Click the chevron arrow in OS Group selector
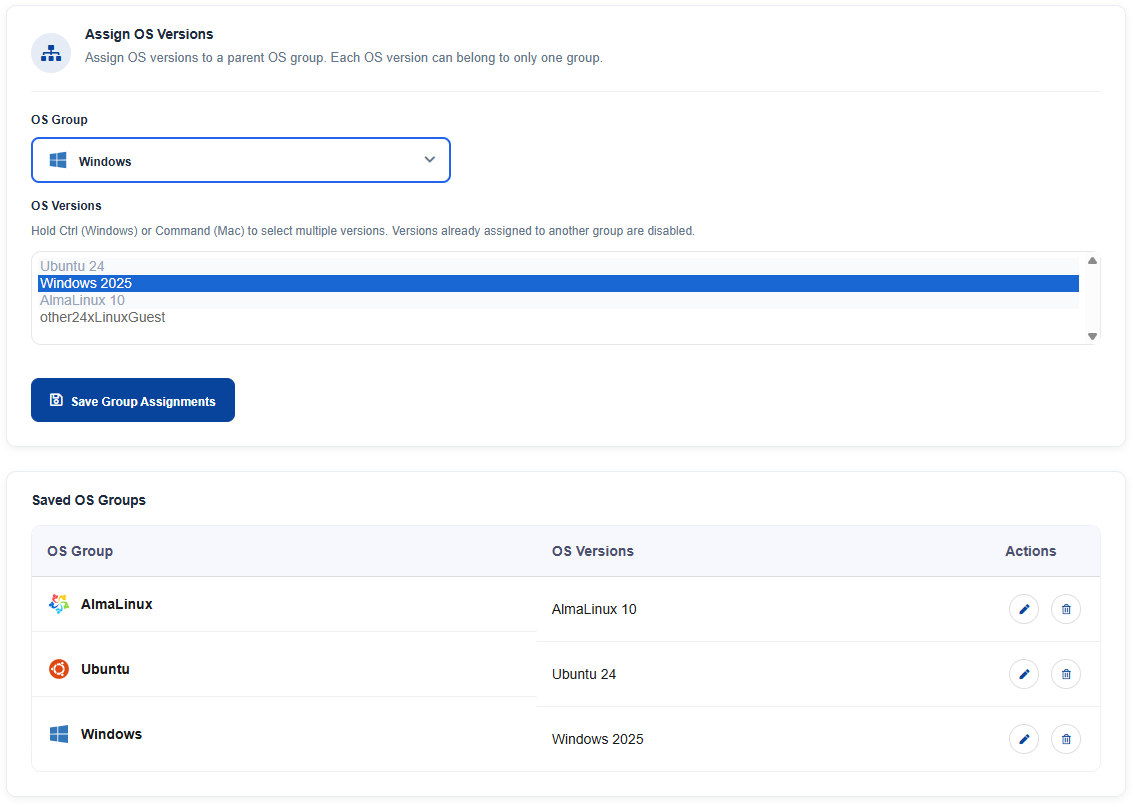Image resolution: width=1133 pixels, height=807 pixels. tap(430, 160)
